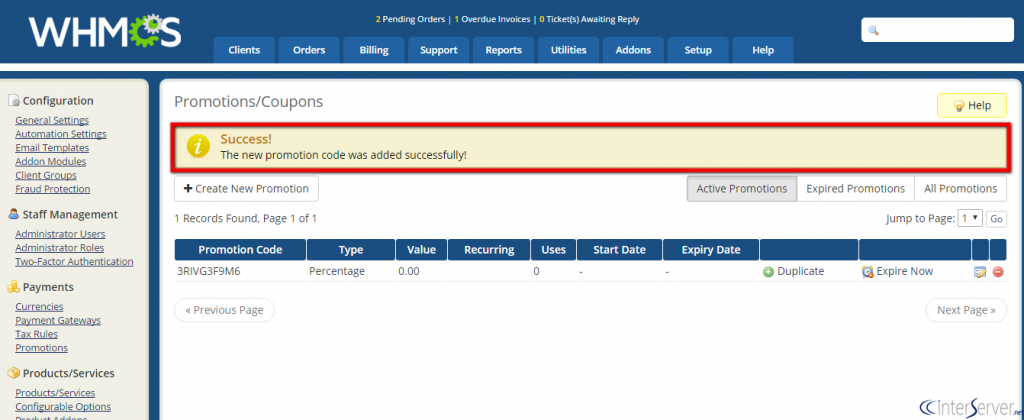Open the Clients menu tab

click(244, 50)
